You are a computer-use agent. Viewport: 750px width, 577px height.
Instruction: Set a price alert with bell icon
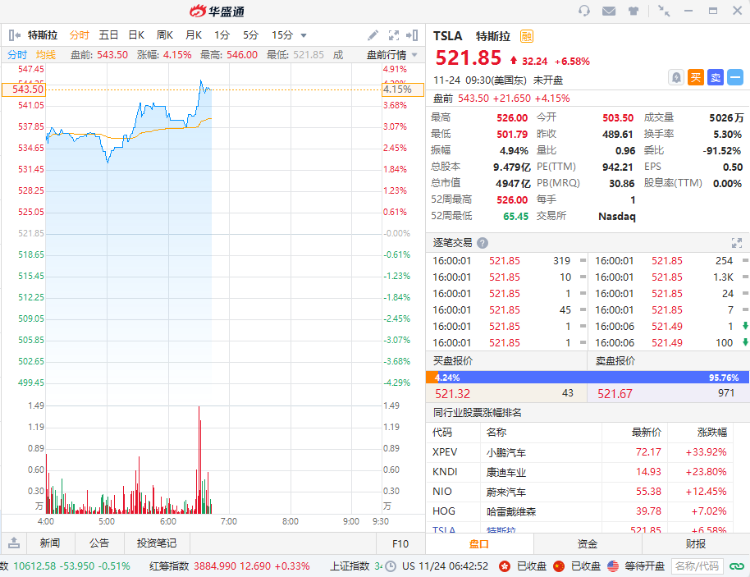click(676, 77)
